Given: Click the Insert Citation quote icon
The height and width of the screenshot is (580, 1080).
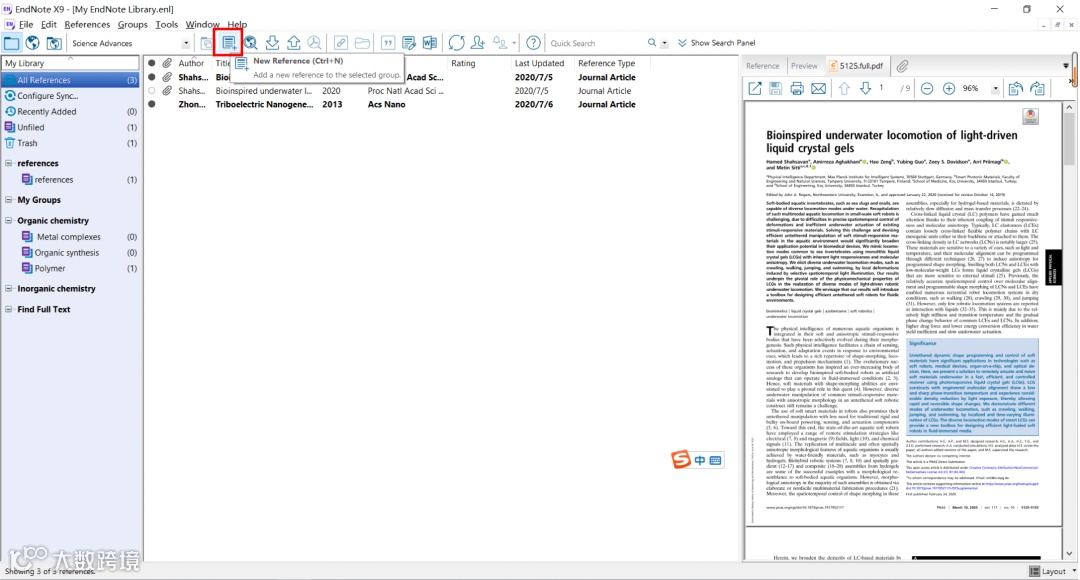Looking at the screenshot, I should point(388,43).
